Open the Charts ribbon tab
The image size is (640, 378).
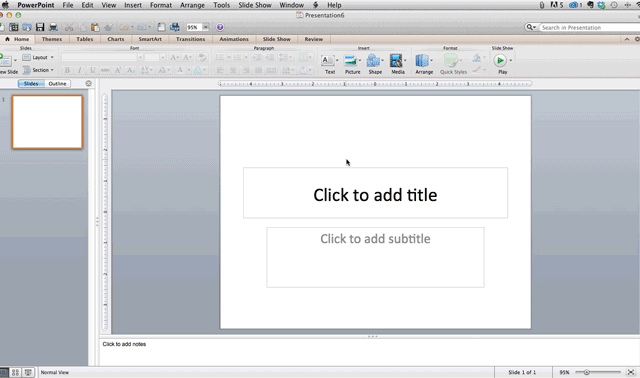pos(116,39)
